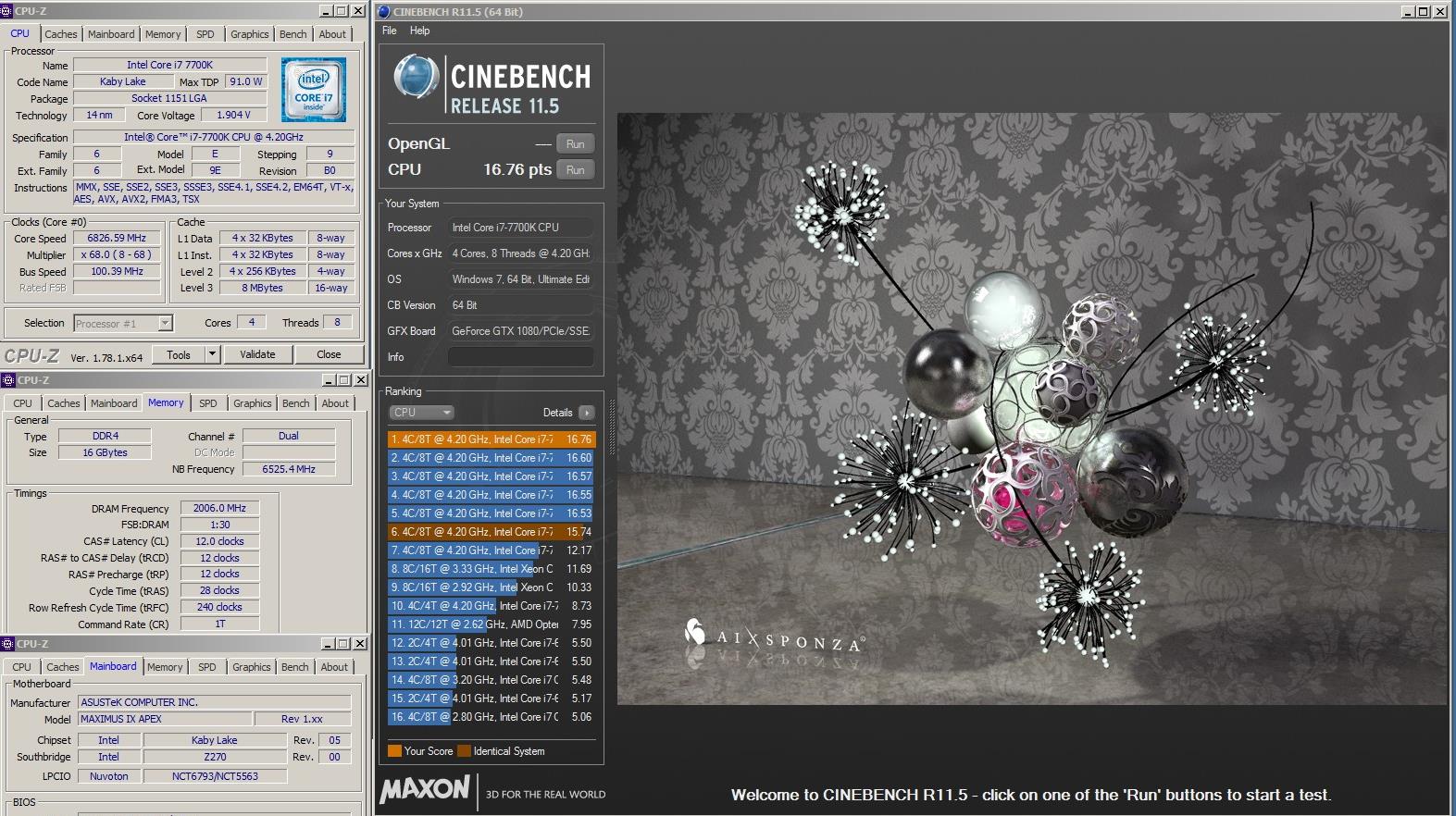Switch to the Memory tab in the top CPU-Z window
This screenshot has width=1456, height=816.
[x=163, y=34]
